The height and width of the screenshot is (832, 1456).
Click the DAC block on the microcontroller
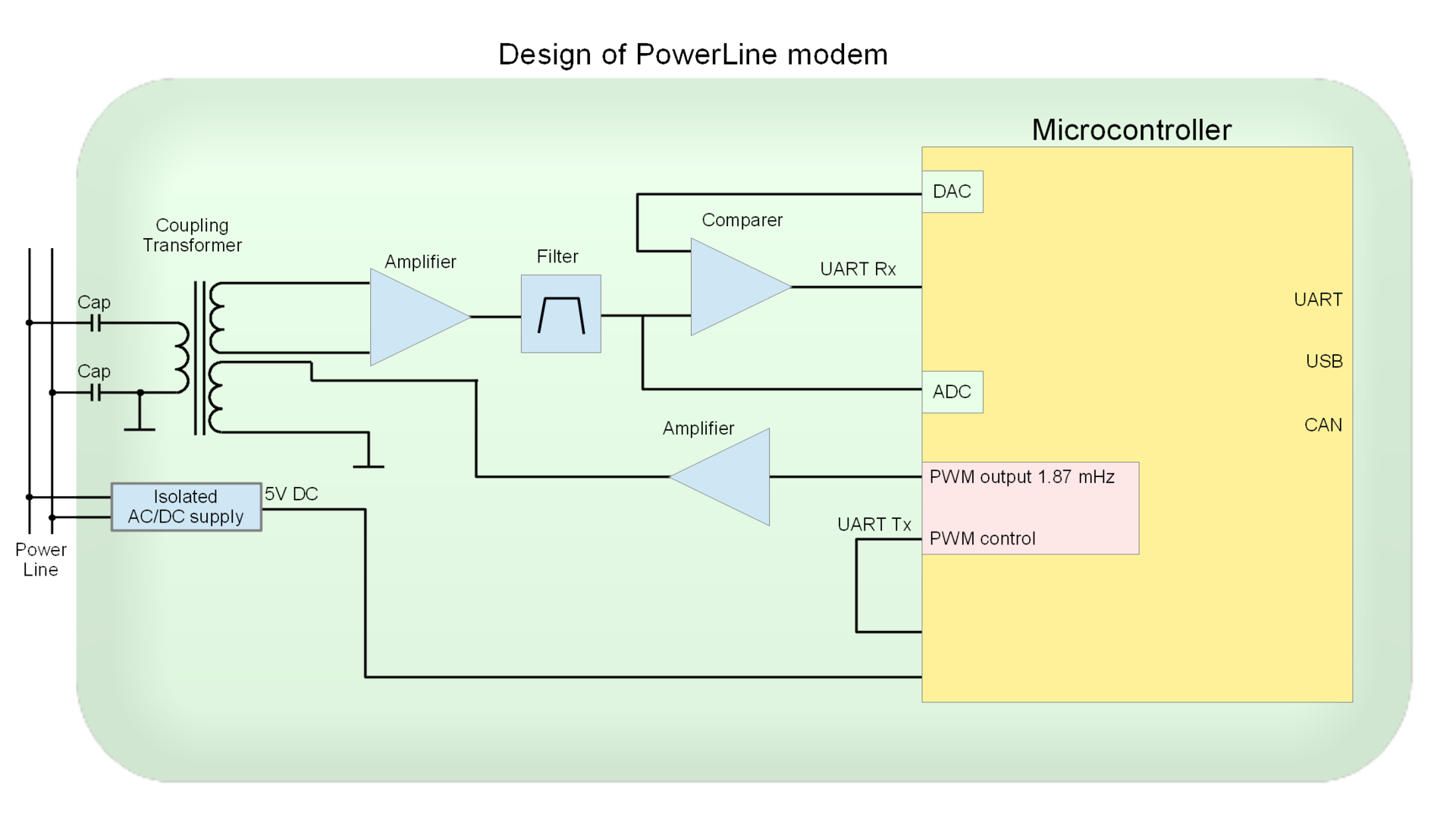[x=952, y=192]
